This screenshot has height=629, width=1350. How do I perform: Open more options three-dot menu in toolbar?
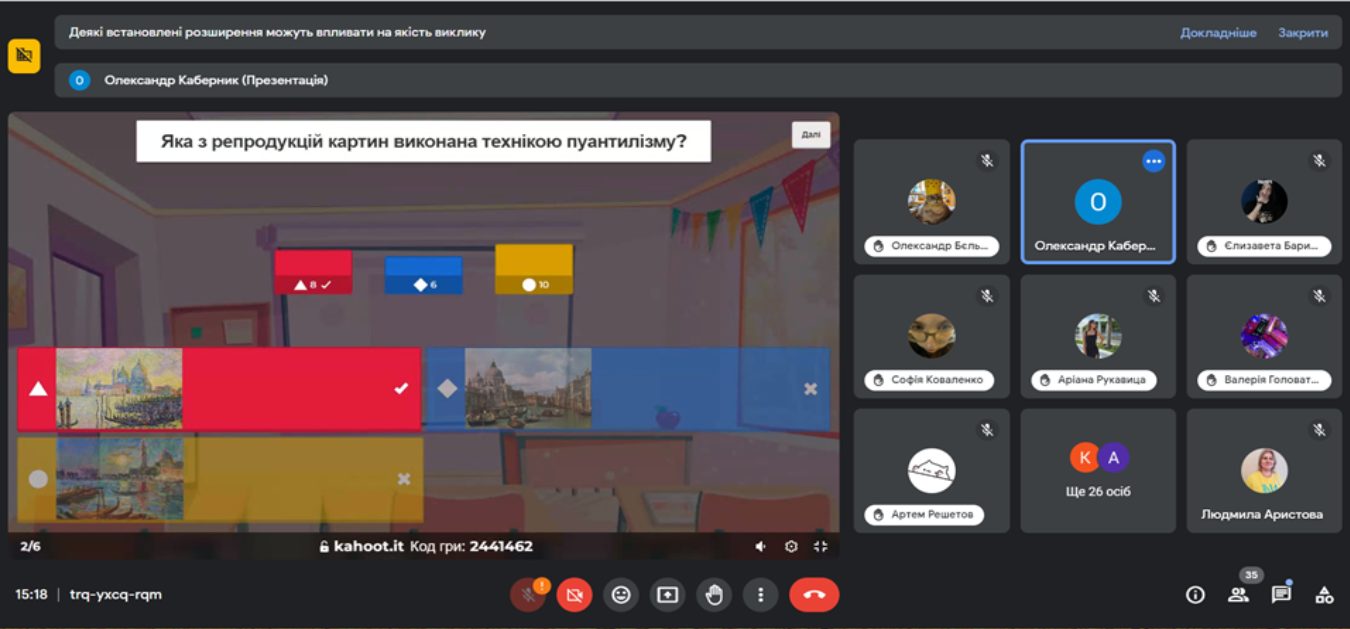coord(760,595)
